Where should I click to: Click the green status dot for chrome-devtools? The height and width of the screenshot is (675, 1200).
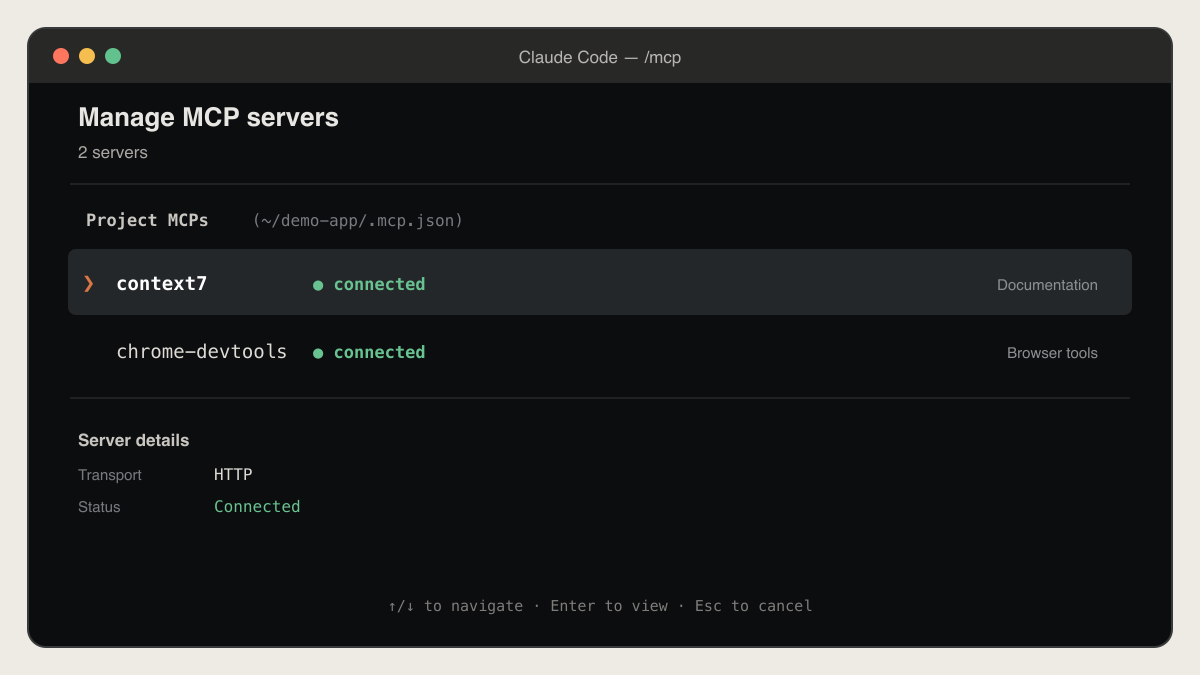tap(318, 353)
